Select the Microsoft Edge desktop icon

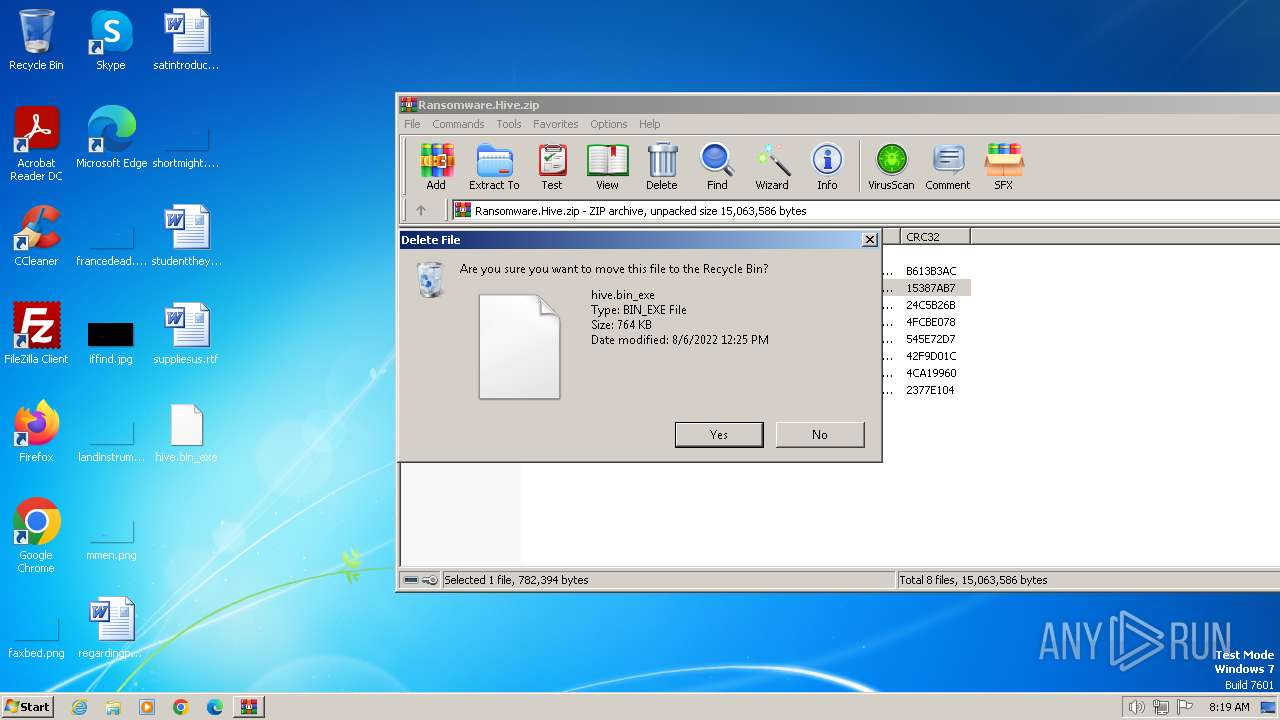coord(111,138)
